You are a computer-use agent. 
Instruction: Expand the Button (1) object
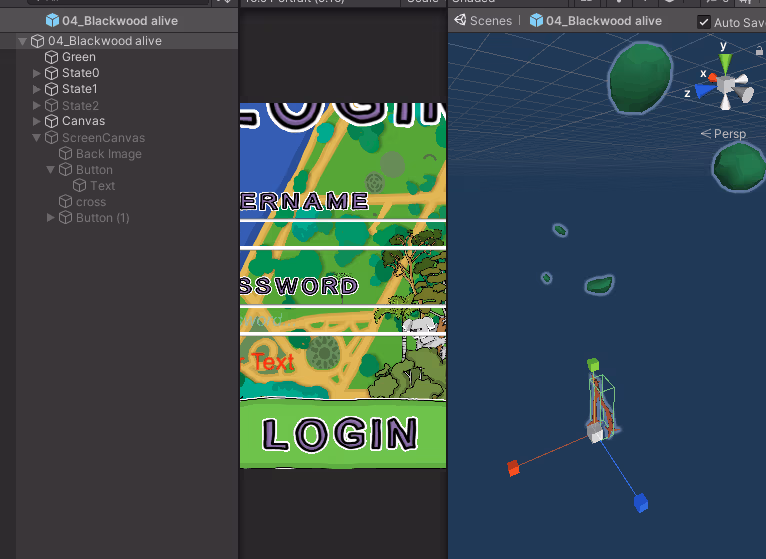[51, 218]
